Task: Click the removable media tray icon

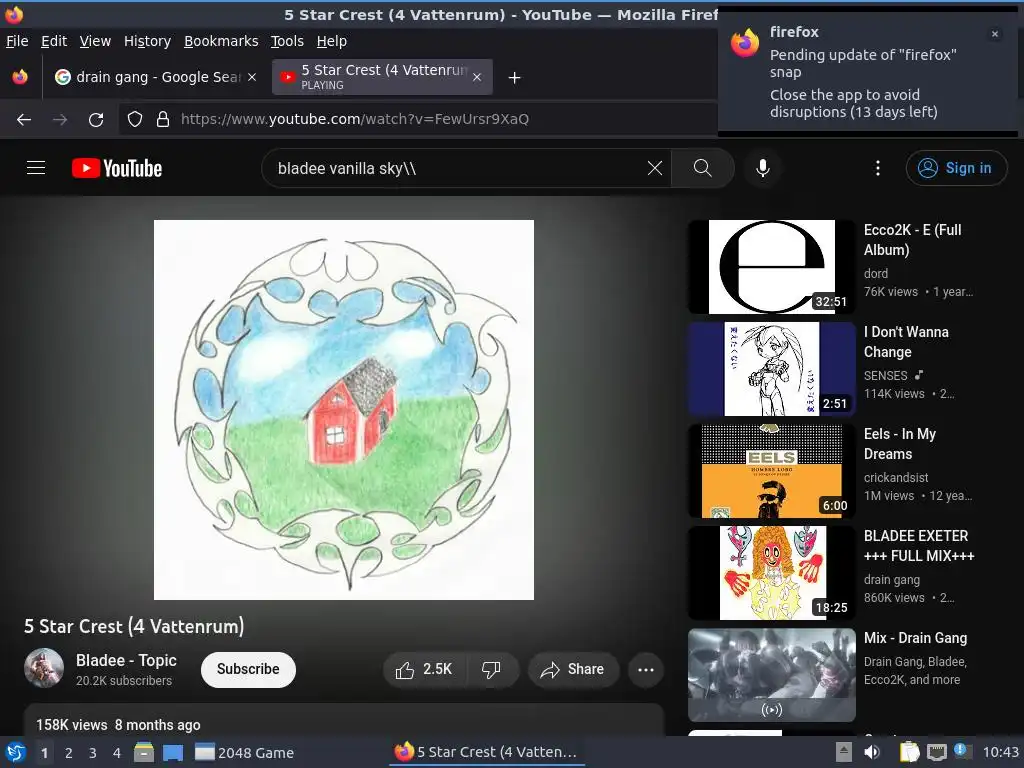Action: 844,752
